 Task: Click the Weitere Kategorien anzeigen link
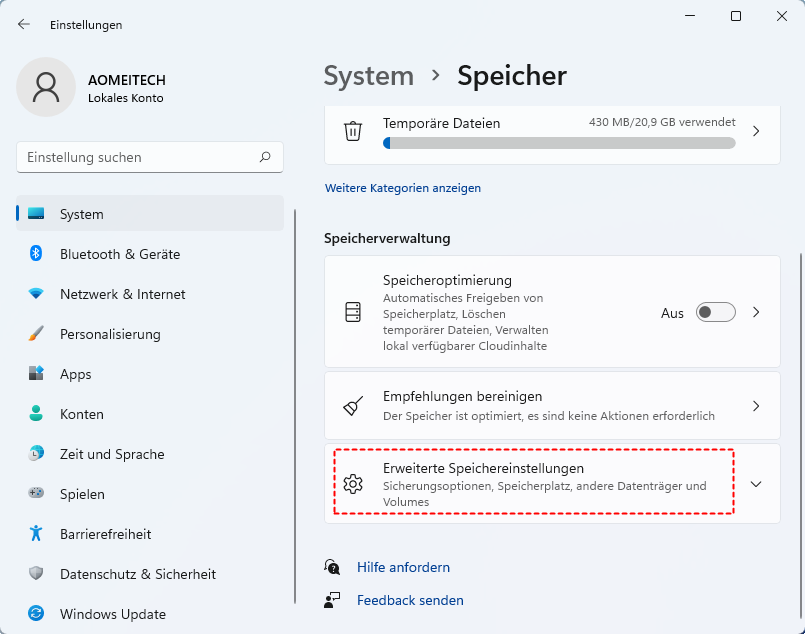click(x=403, y=188)
